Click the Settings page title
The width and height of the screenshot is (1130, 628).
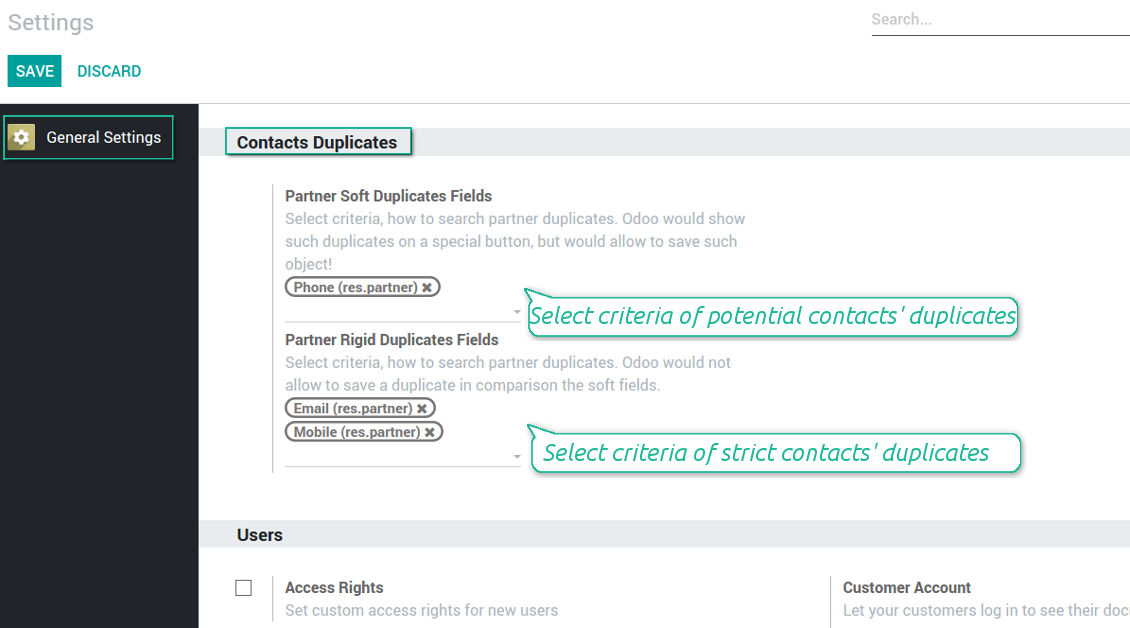pyautogui.click(x=51, y=22)
